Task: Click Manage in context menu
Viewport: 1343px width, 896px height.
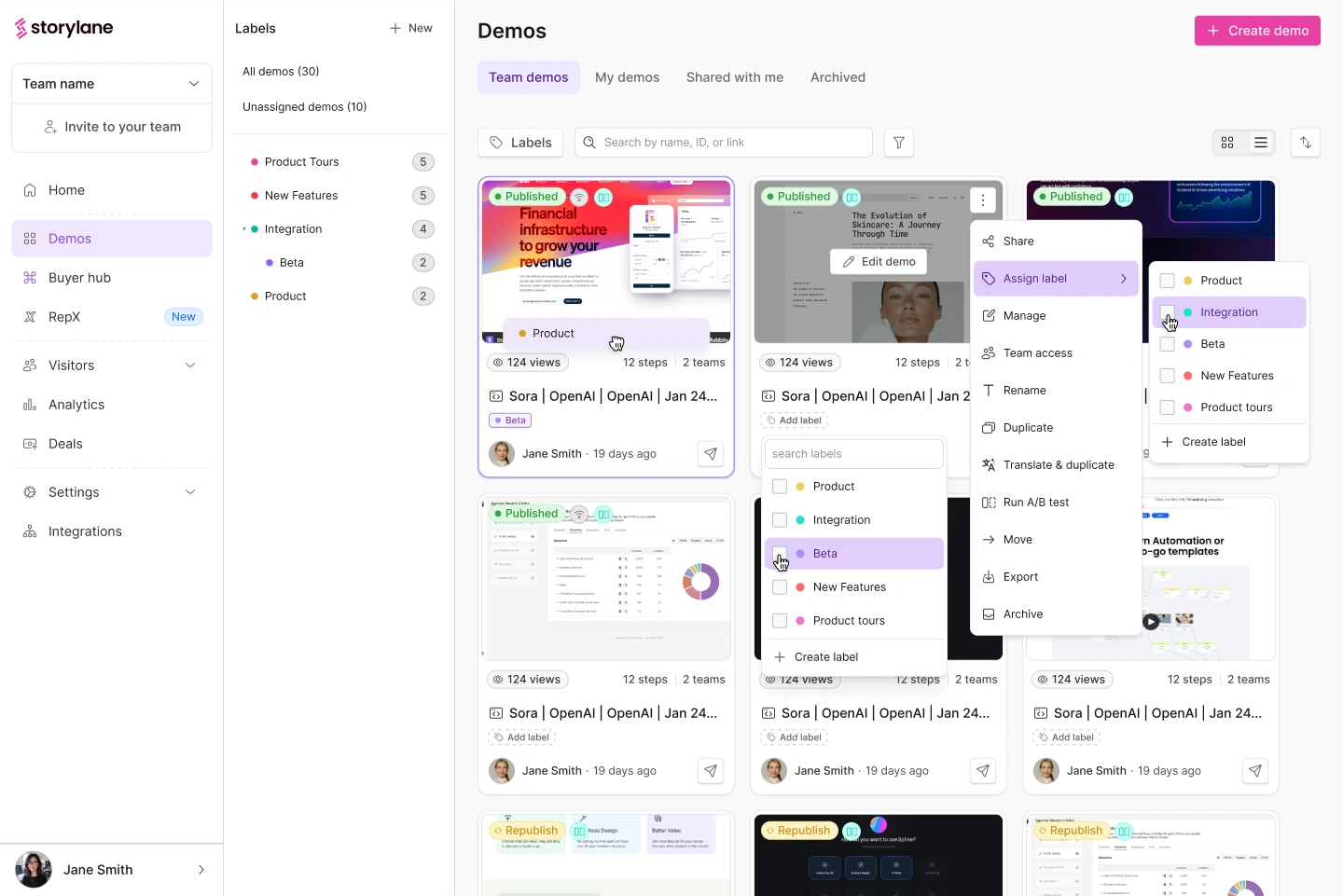Action: pos(1056,316)
